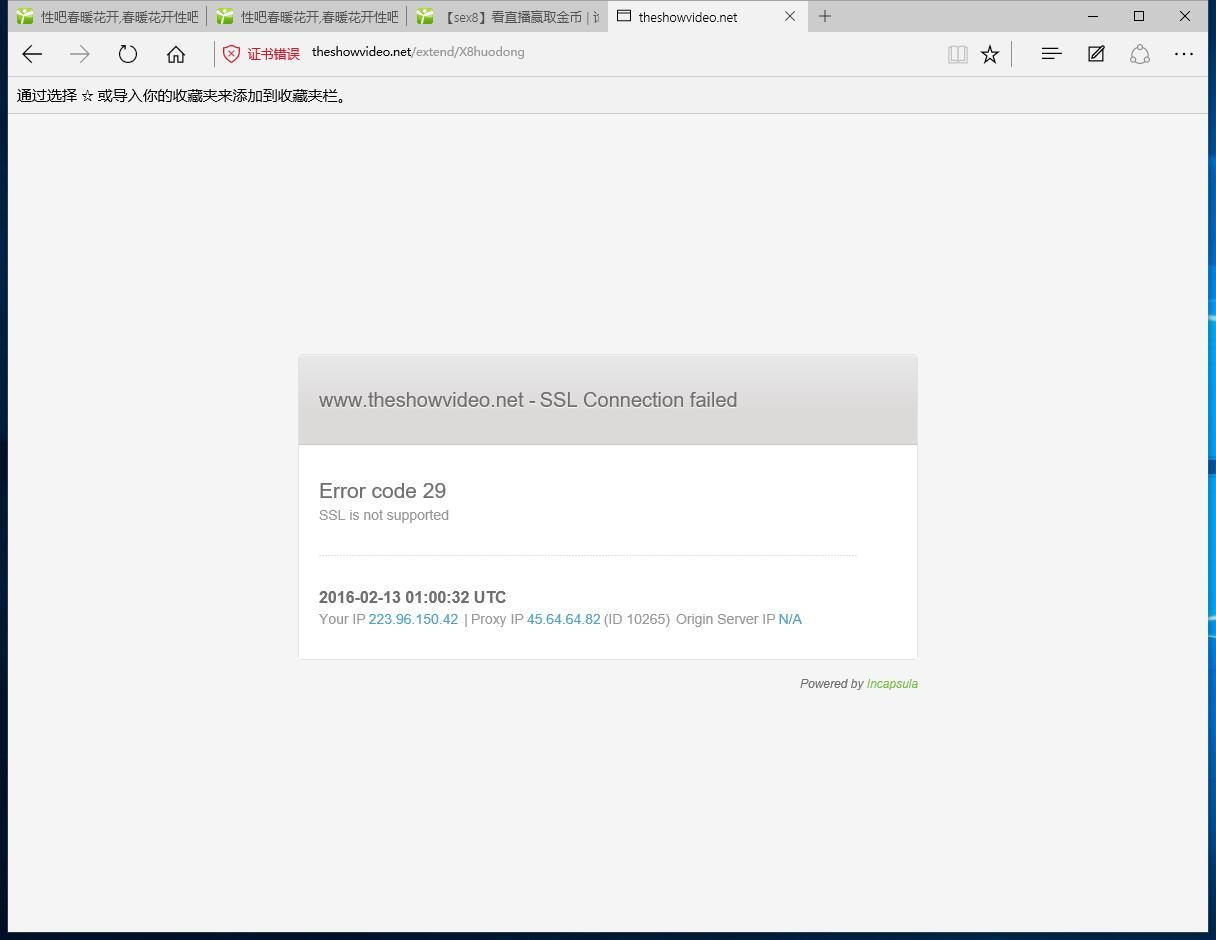Click the 证书错误 warning text
The height and width of the screenshot is (940, 1216).
274,54
